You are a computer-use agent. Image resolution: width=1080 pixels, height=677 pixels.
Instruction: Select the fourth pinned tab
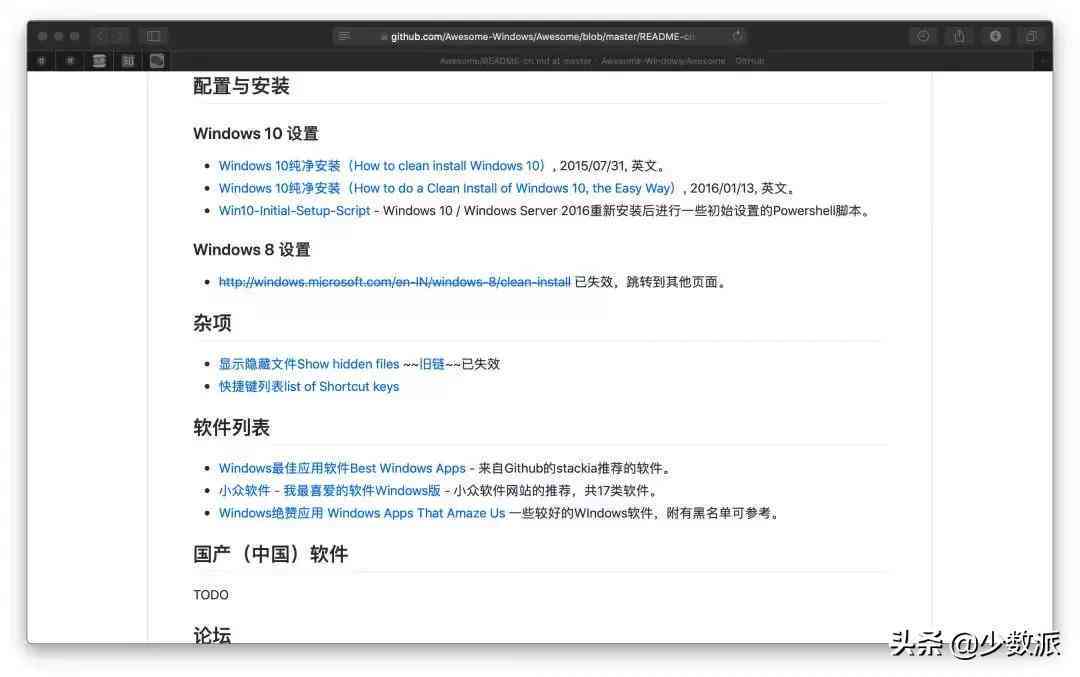(x=128, y=61)
